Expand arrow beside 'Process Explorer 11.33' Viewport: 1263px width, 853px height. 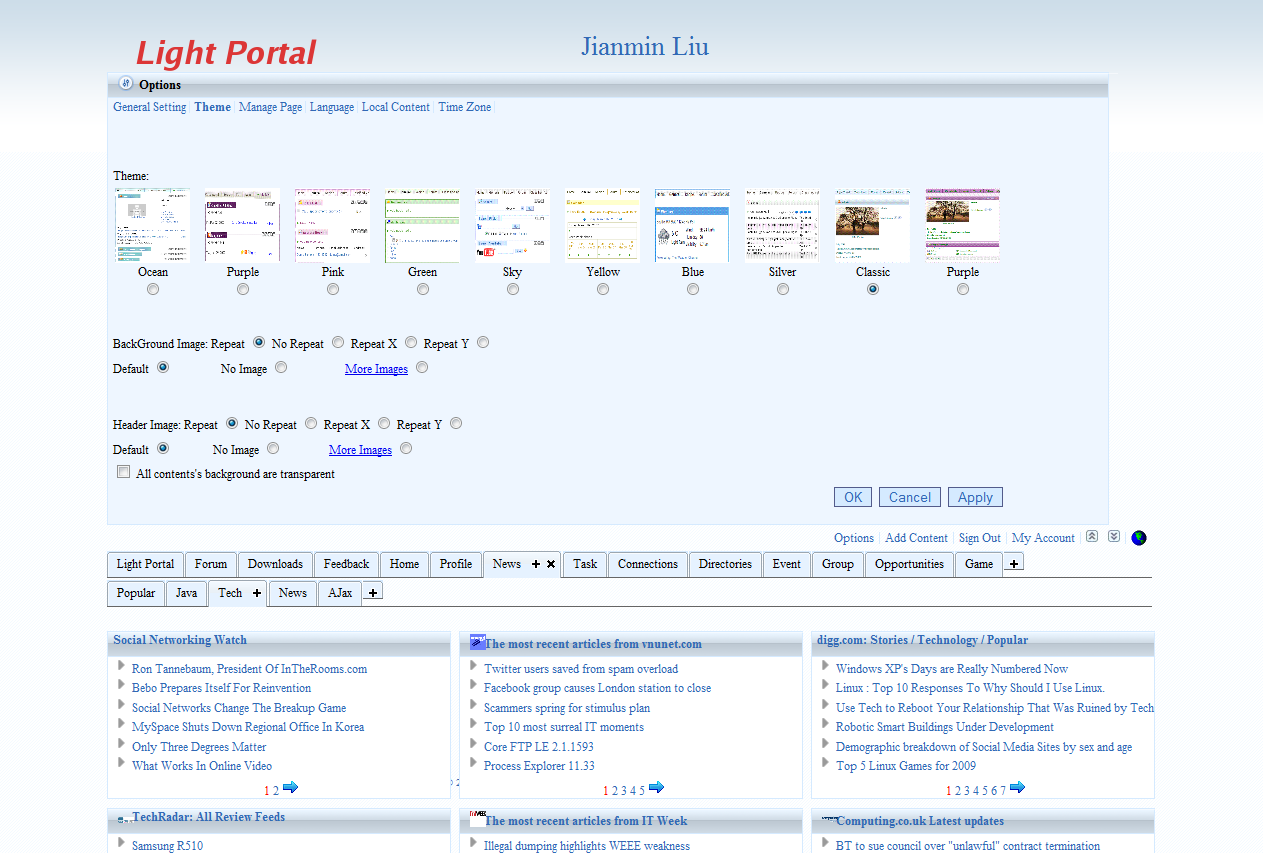pyautogui.click(x=473, y=763)
